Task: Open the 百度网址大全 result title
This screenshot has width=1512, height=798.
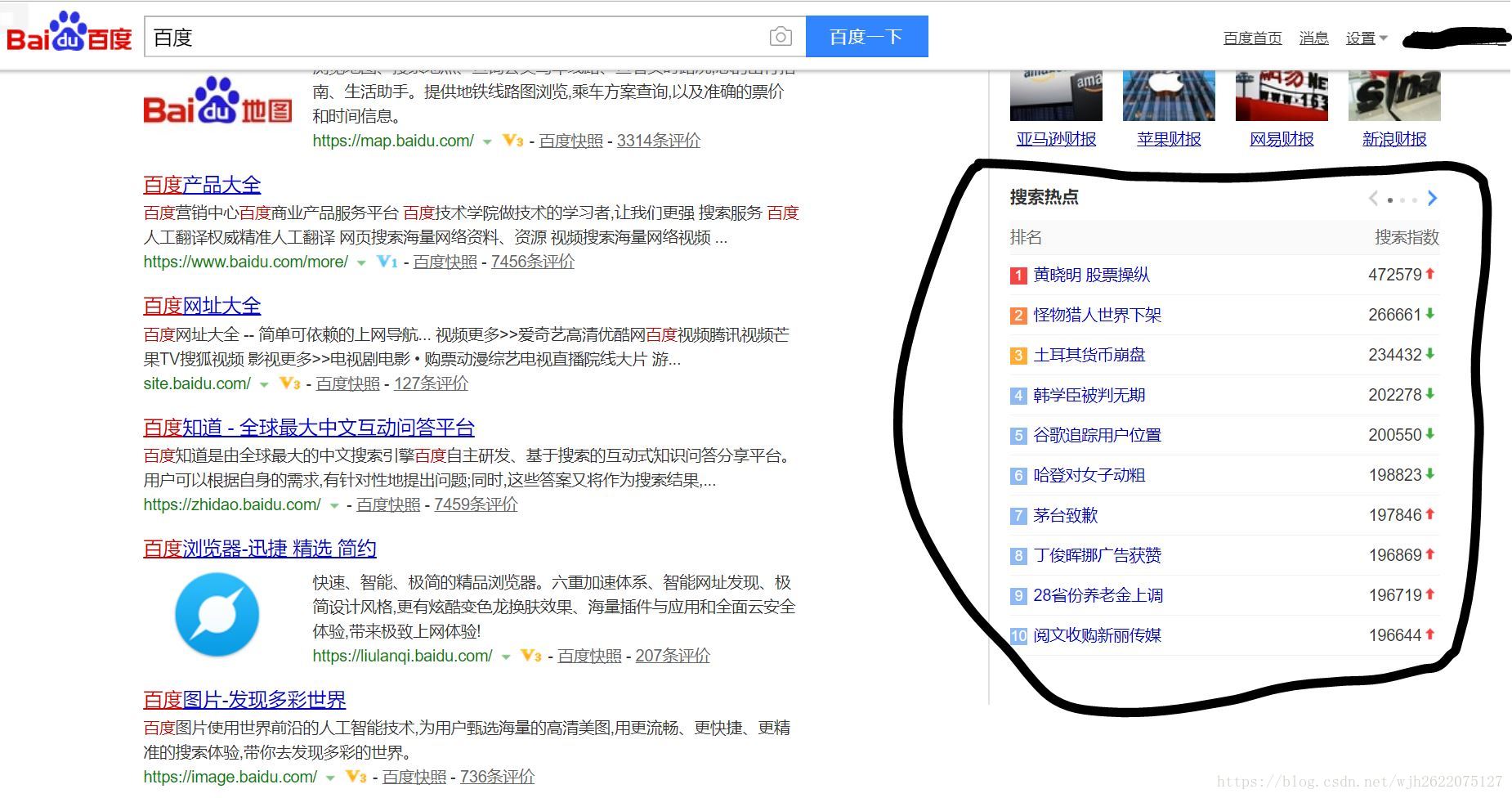Action: pos(202,306)
